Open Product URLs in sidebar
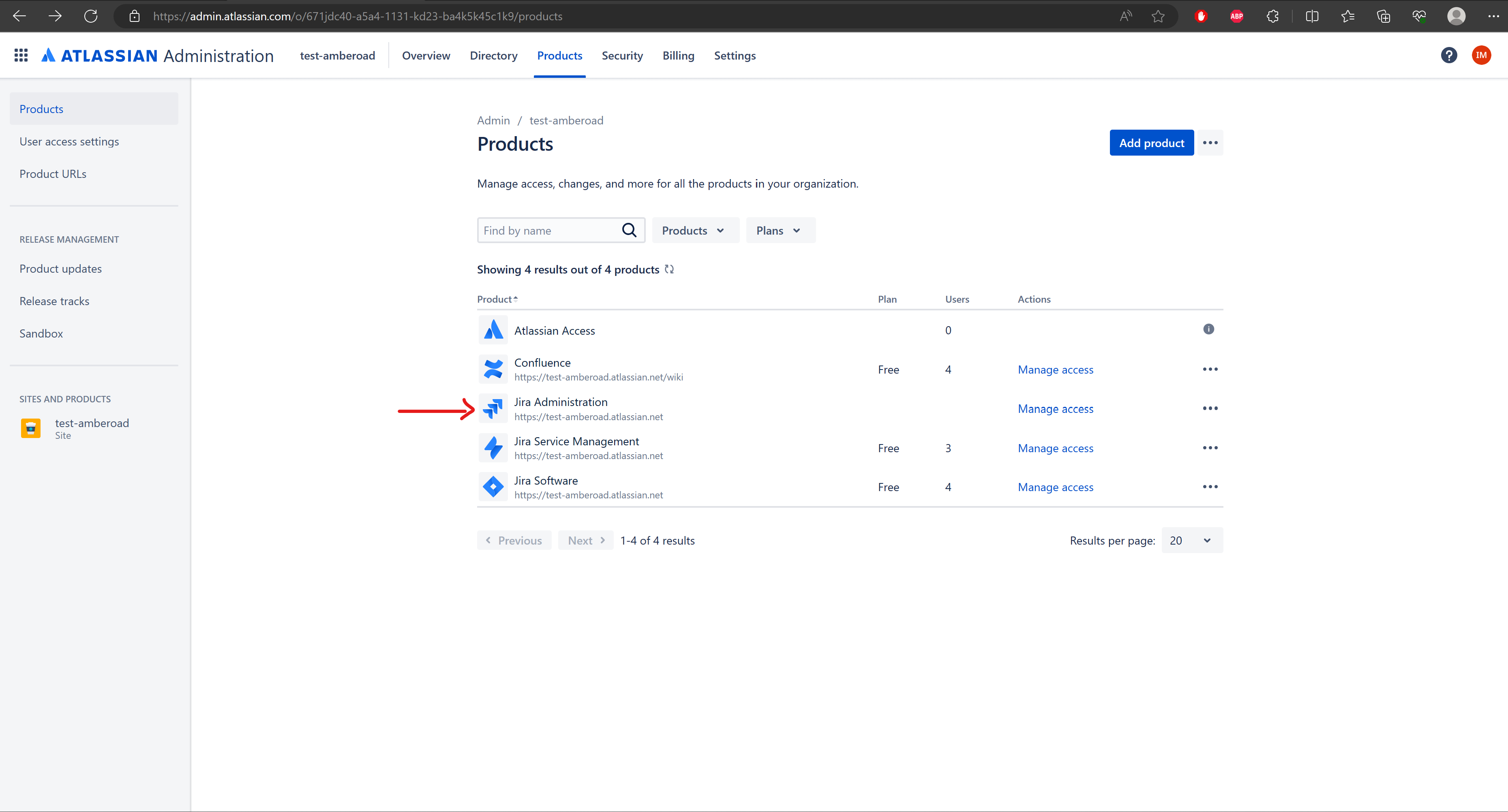Viewport: 1508px width, 812px height. (x=53, y=174)
